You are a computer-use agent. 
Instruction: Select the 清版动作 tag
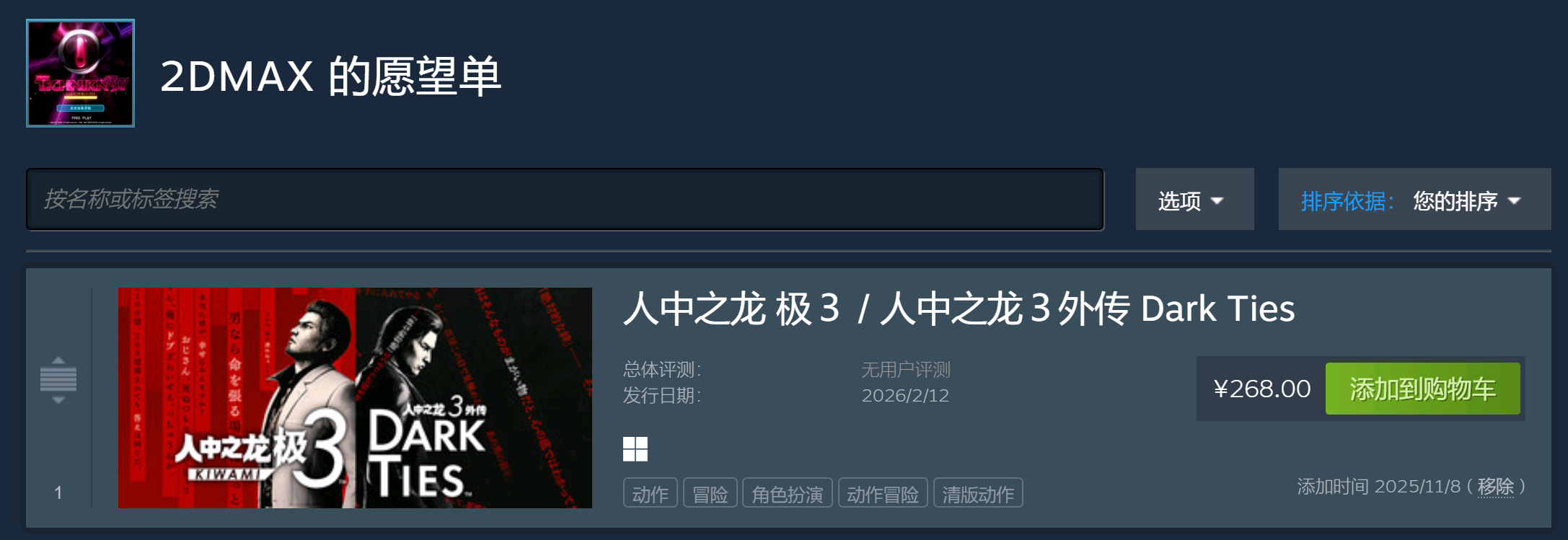point(978,494)
